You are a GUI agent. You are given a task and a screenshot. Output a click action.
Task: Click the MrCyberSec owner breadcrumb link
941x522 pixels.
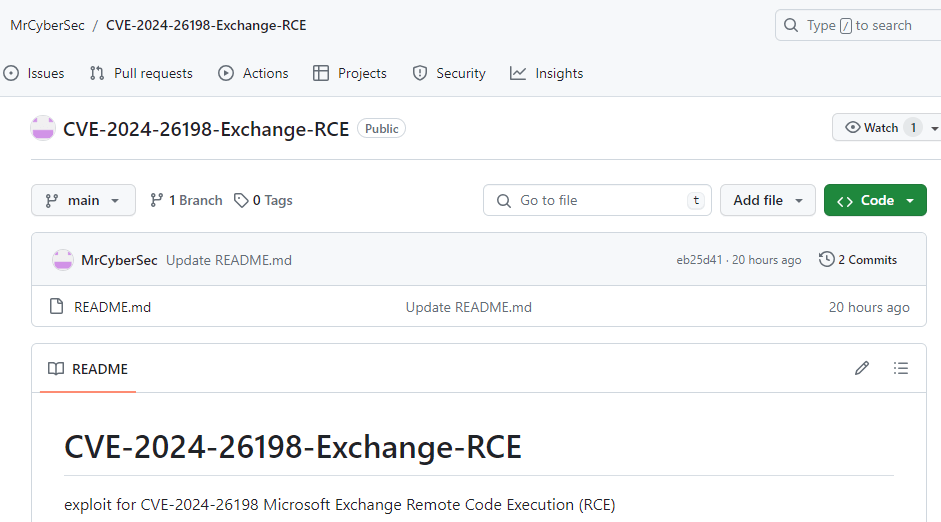point(47,25)
